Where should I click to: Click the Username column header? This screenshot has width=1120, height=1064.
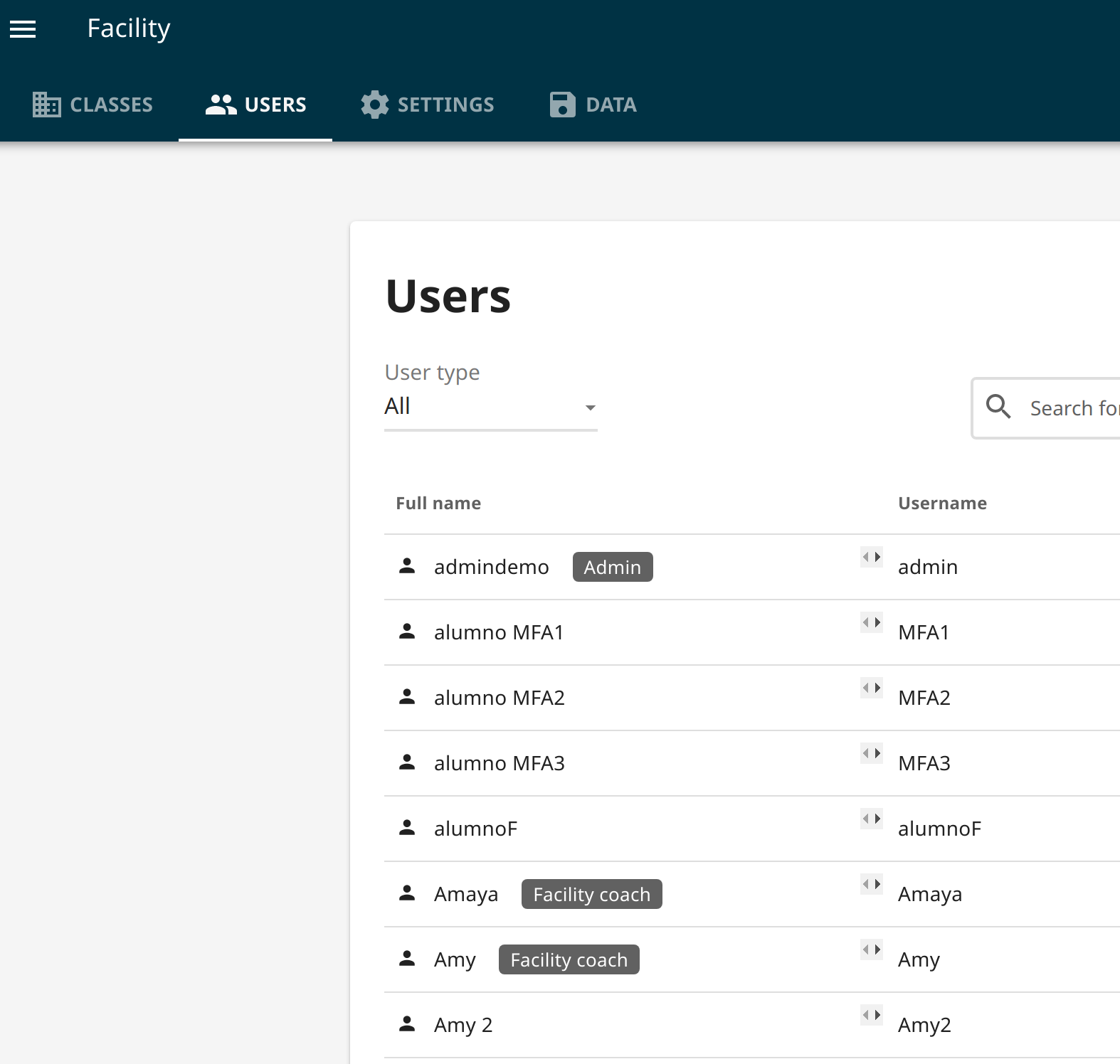942,503
